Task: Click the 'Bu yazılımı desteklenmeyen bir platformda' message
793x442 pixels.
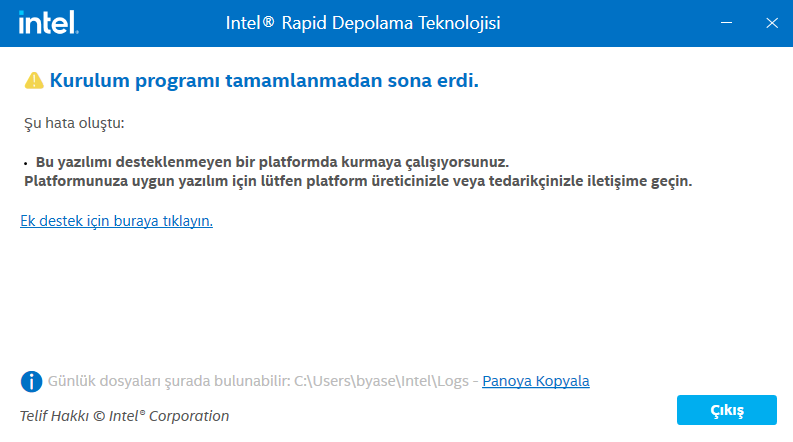Action: 272,162
